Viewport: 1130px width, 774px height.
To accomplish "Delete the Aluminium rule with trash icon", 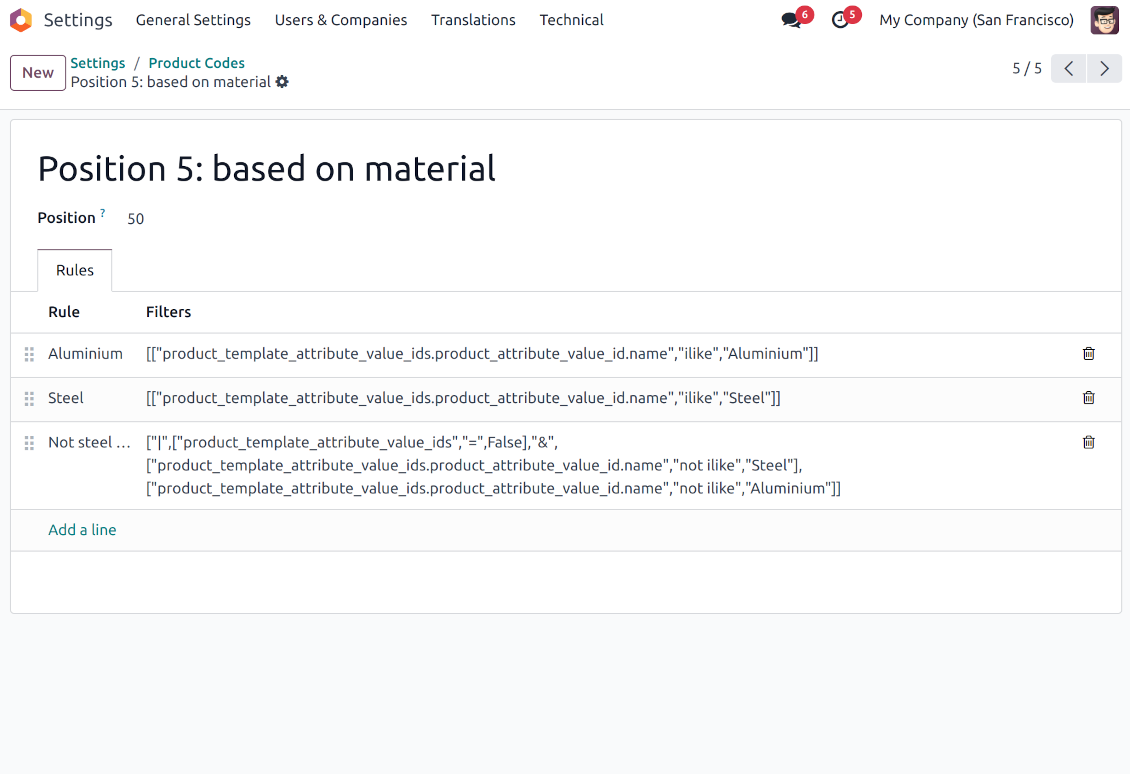I will click(1089, 354).
